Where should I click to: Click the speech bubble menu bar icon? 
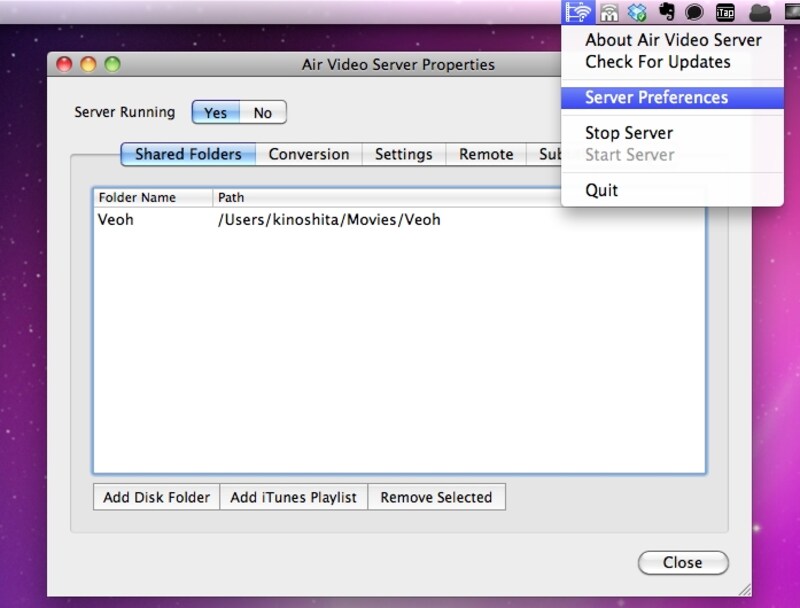694,12
